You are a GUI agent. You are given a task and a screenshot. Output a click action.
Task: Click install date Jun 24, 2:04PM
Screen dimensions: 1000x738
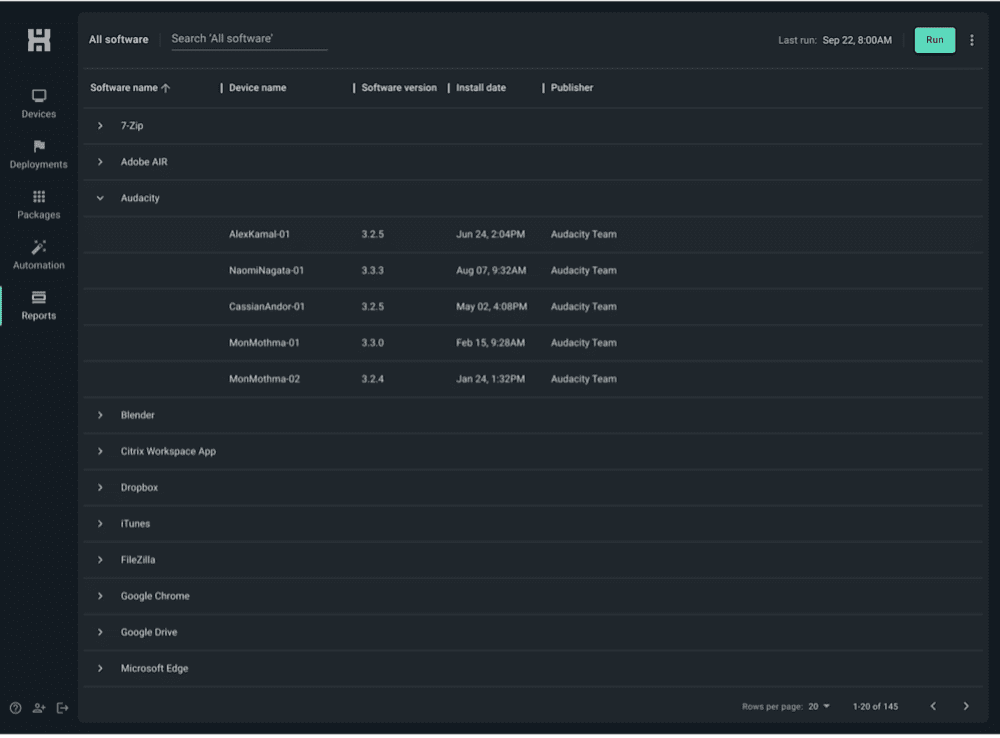click(x=490, y=235)
